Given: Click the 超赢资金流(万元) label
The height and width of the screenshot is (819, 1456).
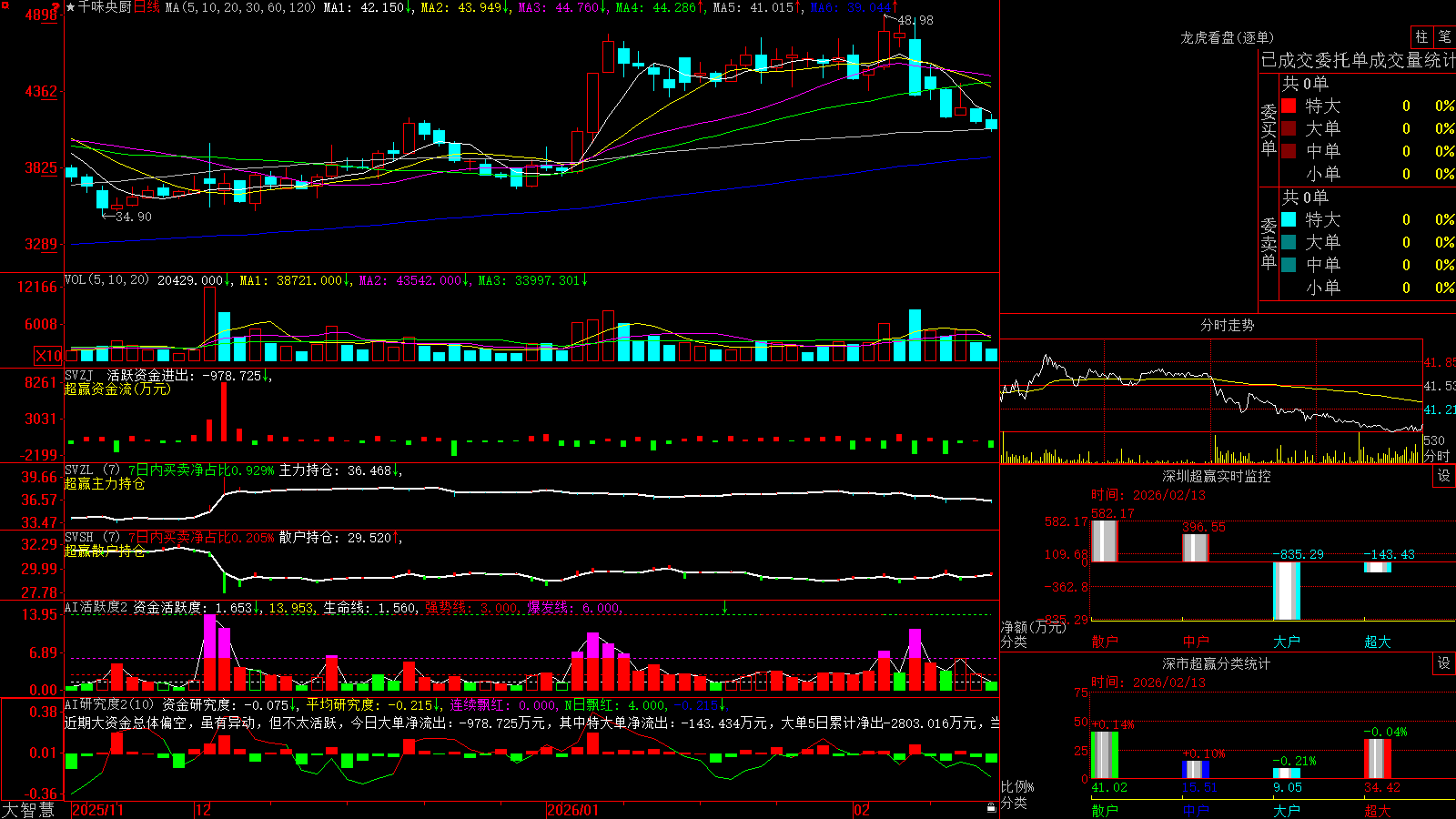Looking at the screenshot, I should (117, 389).
